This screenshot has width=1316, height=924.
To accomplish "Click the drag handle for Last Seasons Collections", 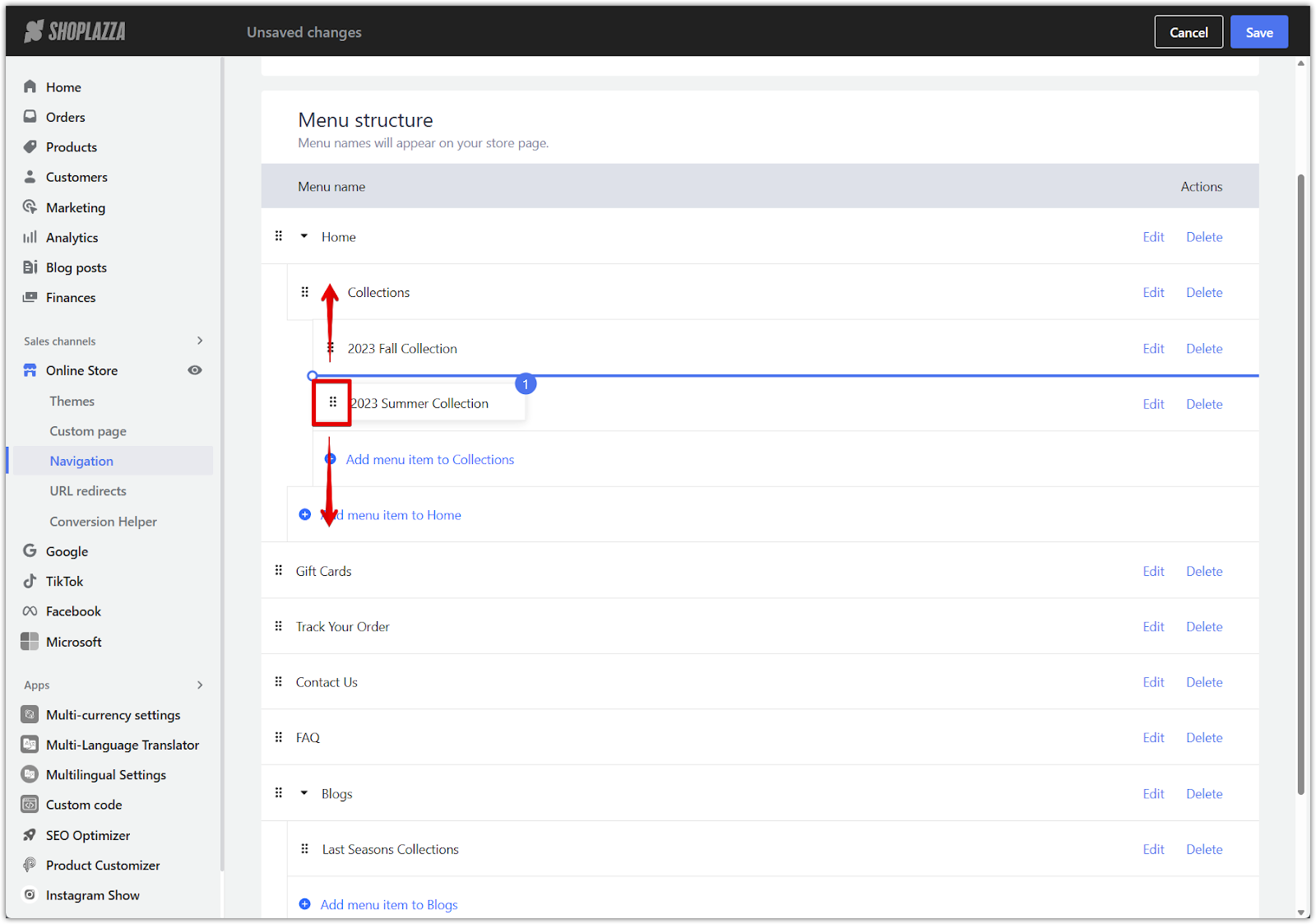I will (x=305, y=848).
